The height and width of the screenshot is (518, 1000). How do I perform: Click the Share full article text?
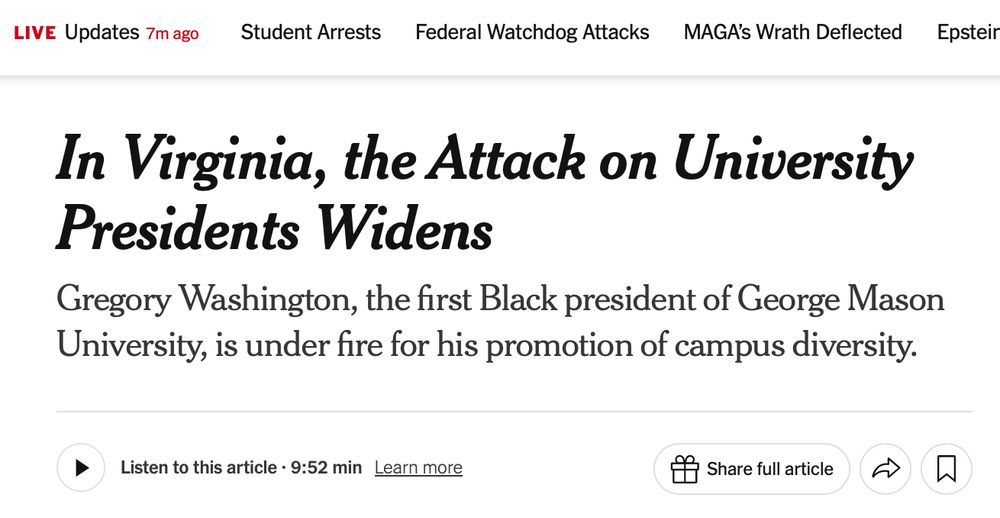pos(770,469)
